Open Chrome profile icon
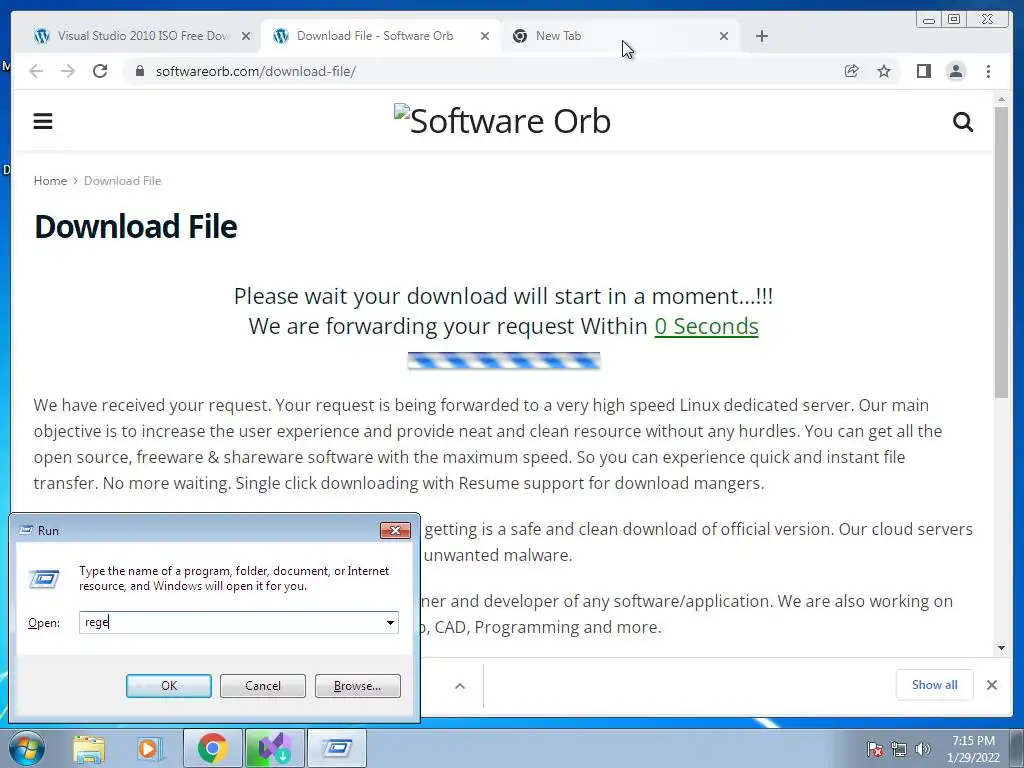 (956, 71)
